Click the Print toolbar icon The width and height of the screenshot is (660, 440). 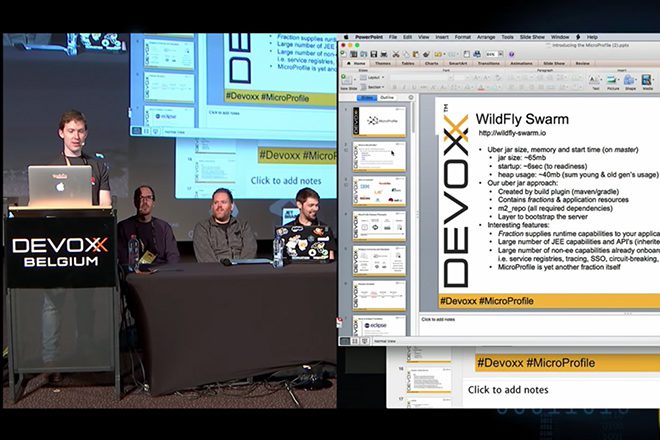coord(384,54)
